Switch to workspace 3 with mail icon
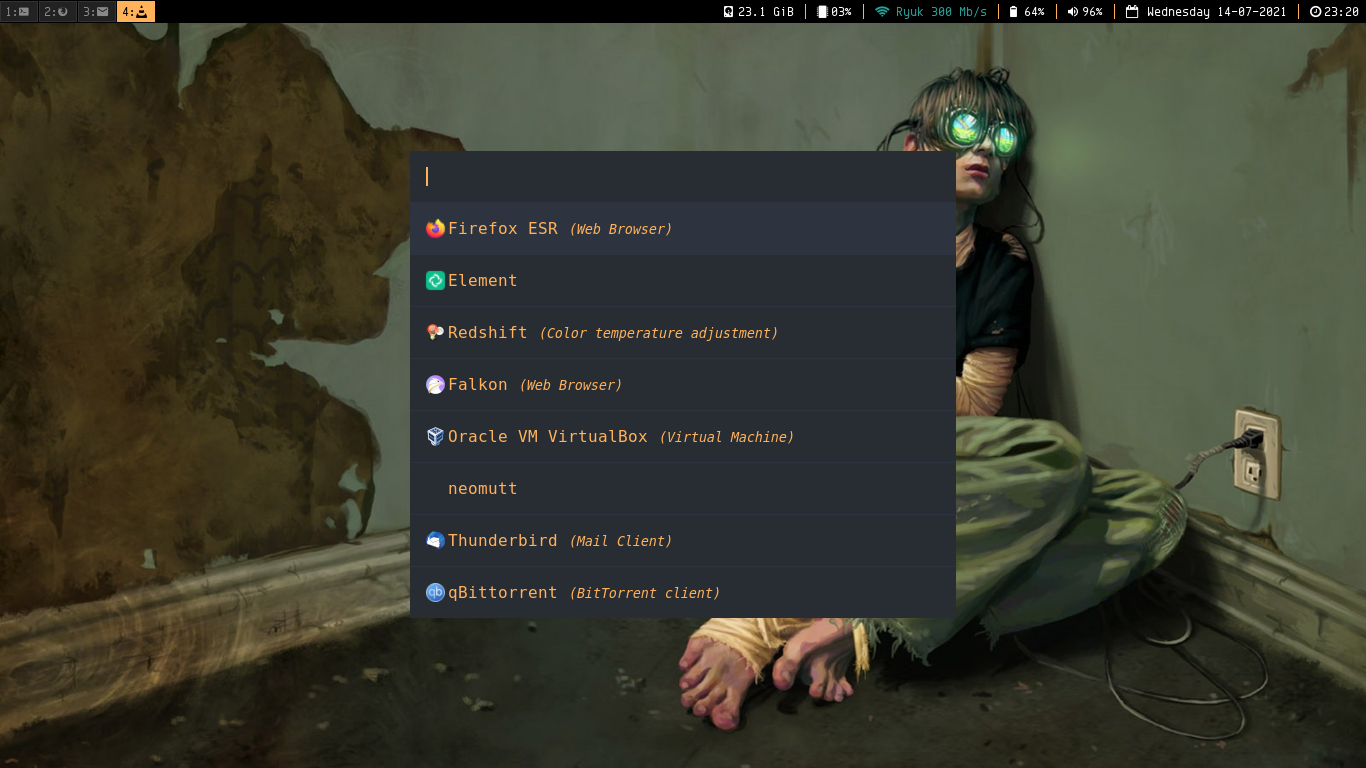The image size is (1366, 768). [97, 12]
